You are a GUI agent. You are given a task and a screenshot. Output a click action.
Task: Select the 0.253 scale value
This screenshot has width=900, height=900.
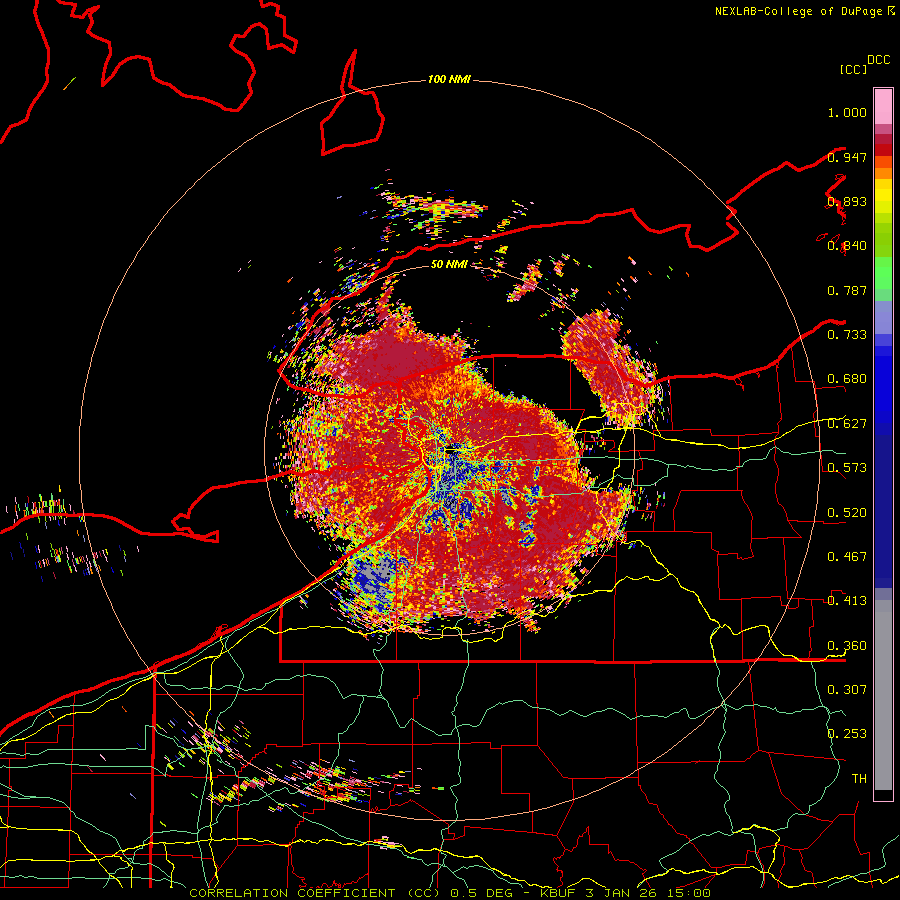[x=847, y=734]
